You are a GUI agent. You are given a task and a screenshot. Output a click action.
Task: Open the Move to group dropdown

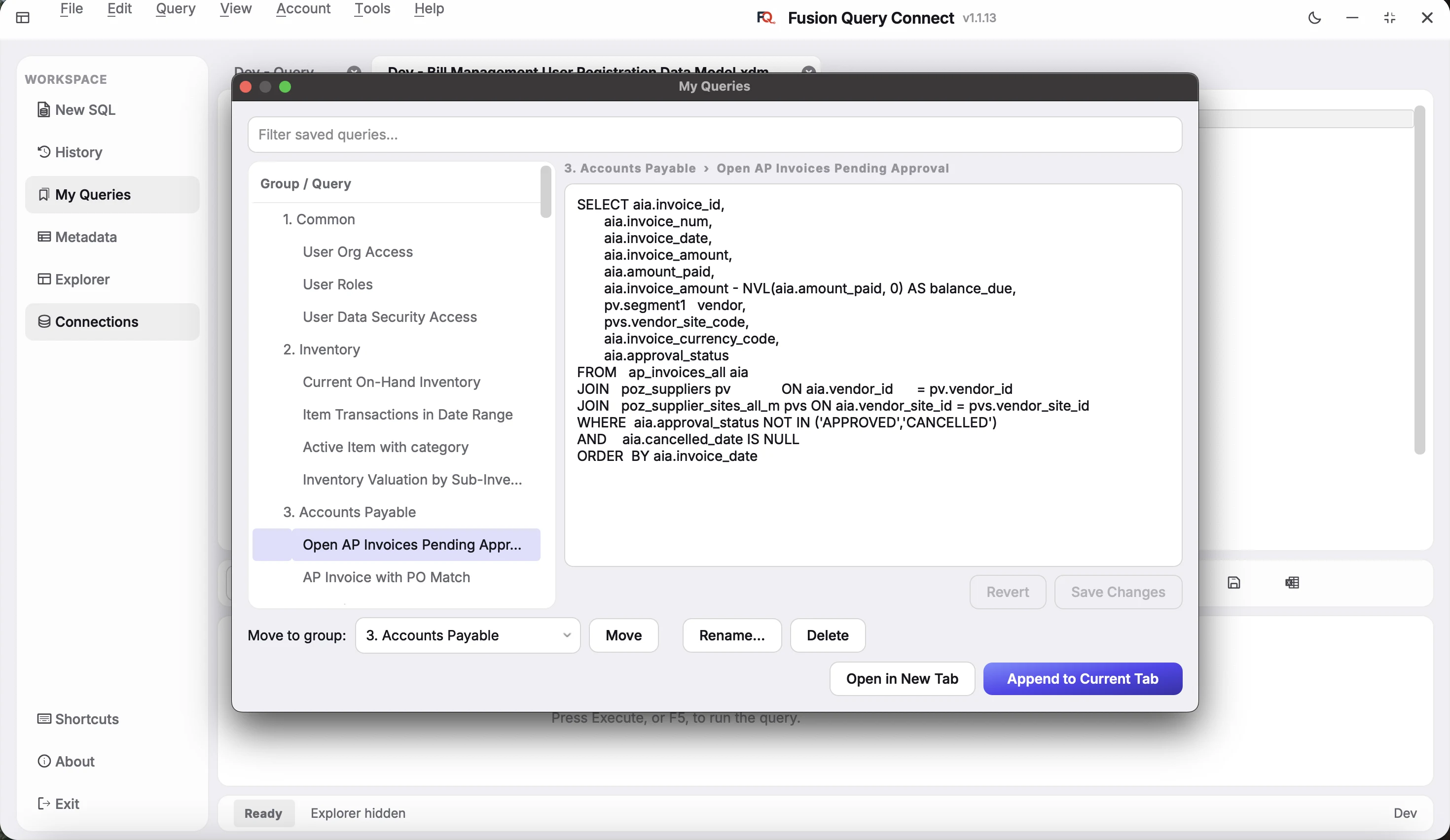click(x=468, y=635)
